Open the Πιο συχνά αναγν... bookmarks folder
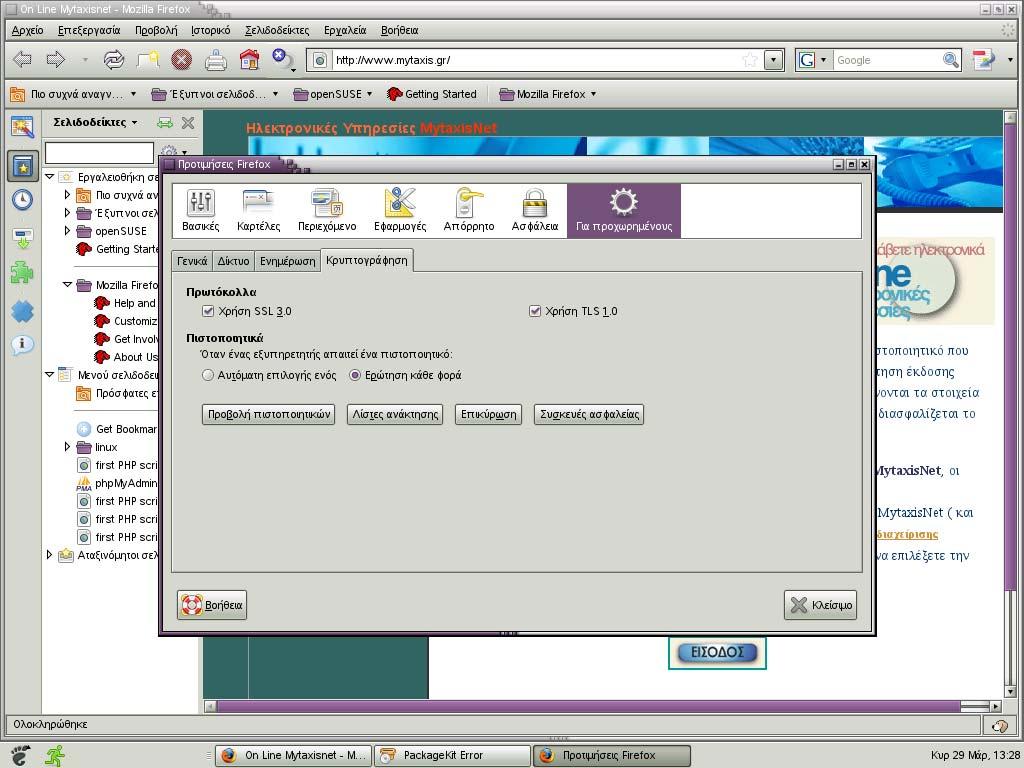This screenshot has height=768, width=1024. (72, 94)
